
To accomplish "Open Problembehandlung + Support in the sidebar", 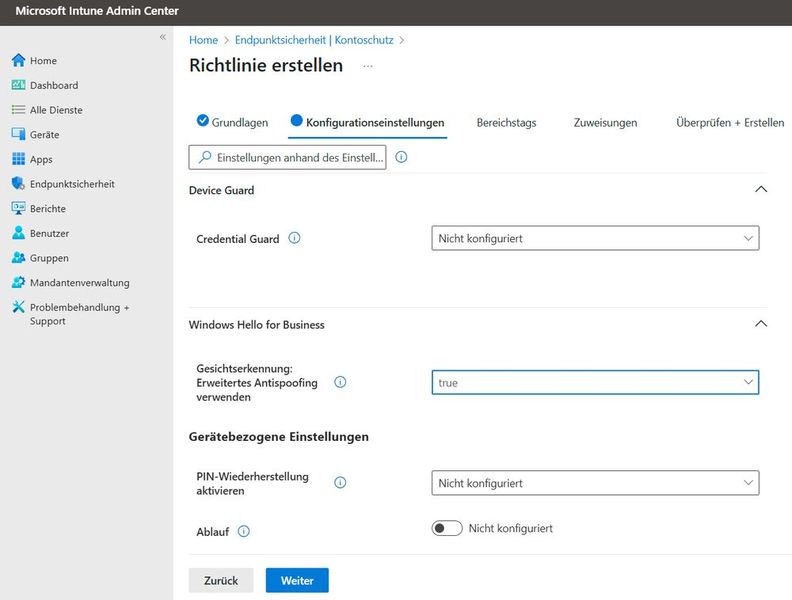I will [x=79, y=314].
